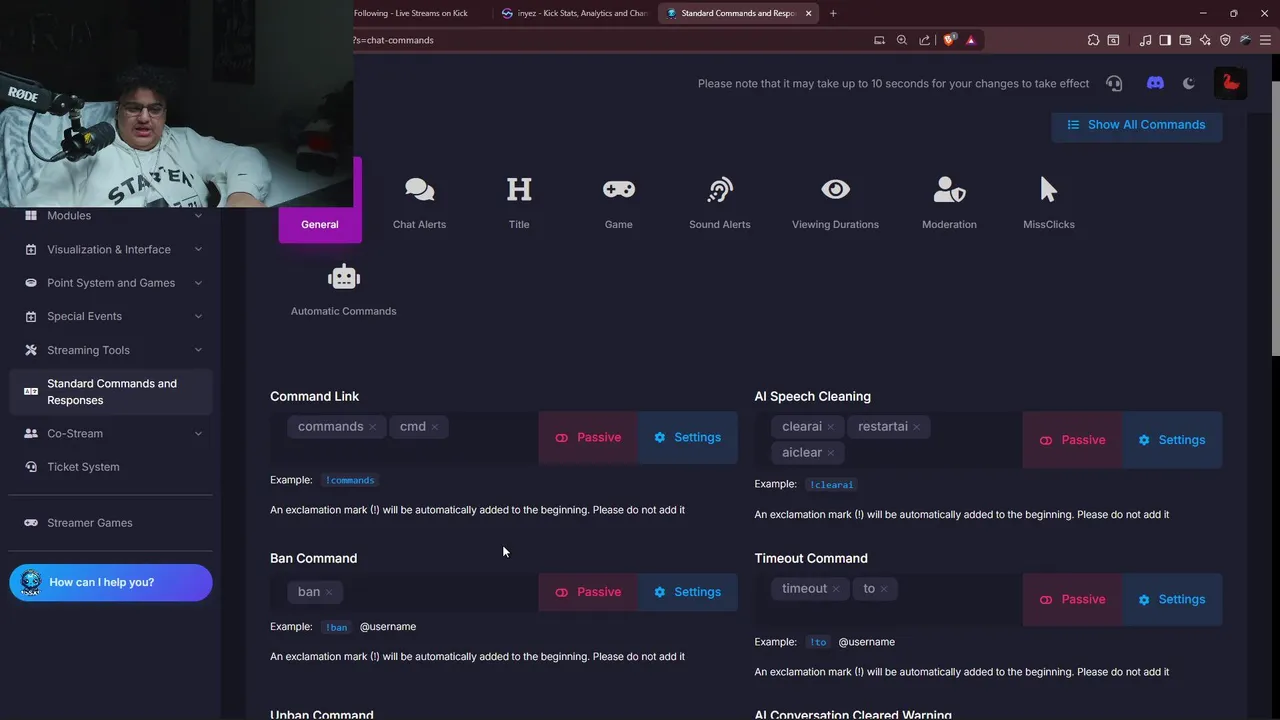Click the Command Link alias input field
The image size is (1280, 720).
(x=404, y=438)
